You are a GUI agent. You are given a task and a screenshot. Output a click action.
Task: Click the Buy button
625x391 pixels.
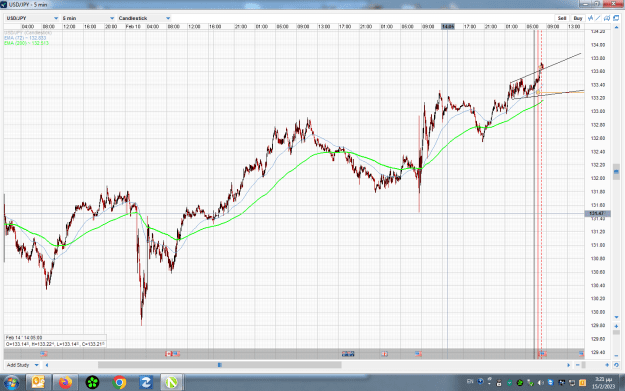[578, 18]
